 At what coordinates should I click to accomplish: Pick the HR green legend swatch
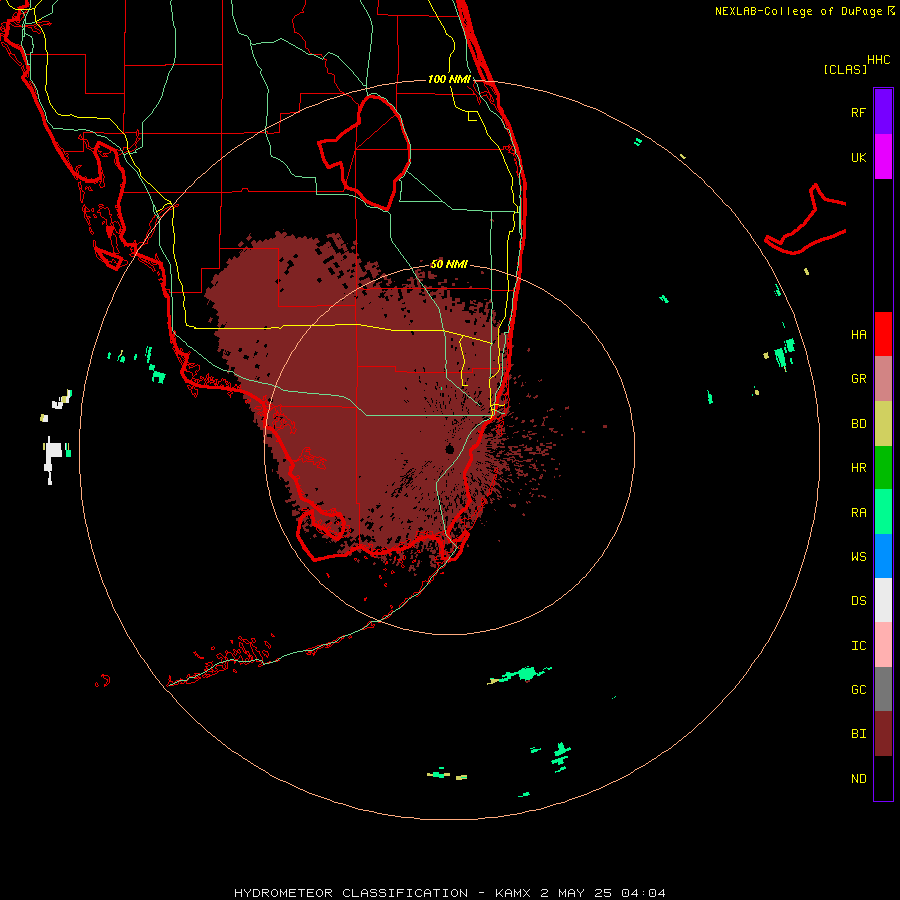coord(883,468)
